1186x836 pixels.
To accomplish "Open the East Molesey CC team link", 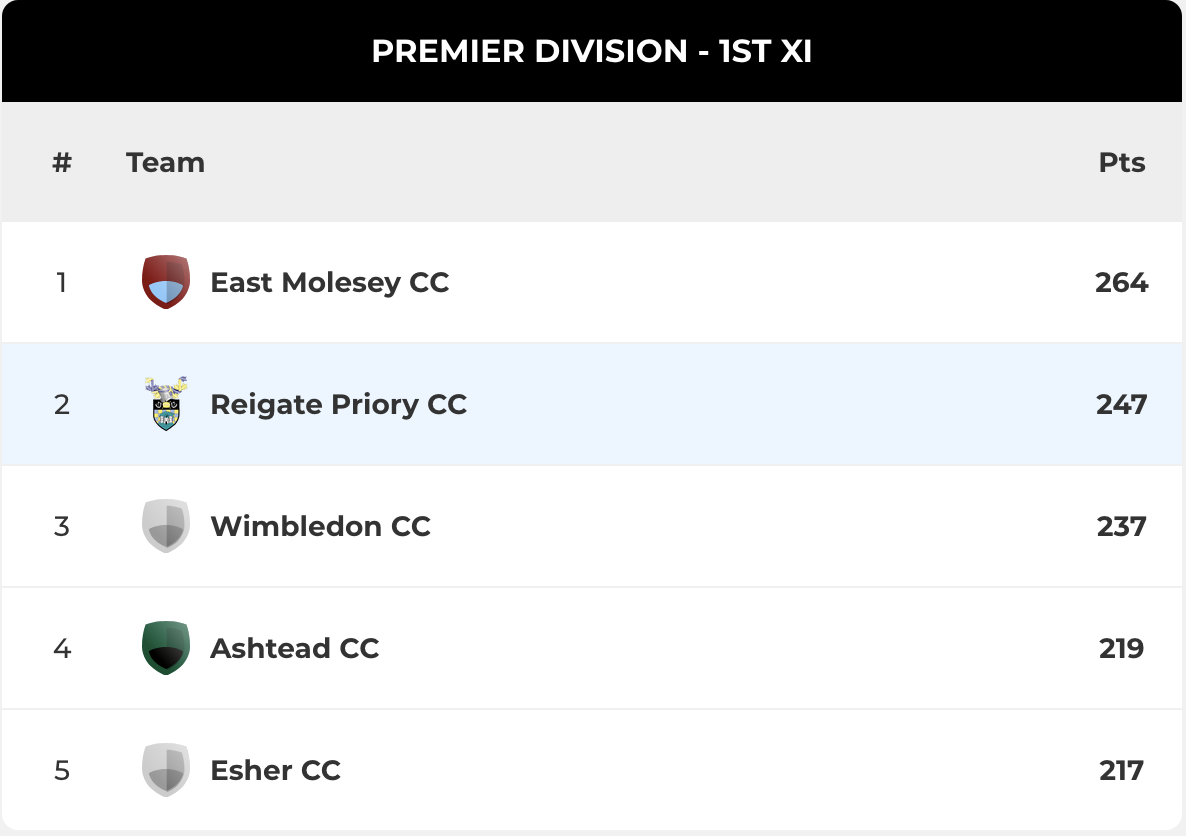I will coord(330,282).
